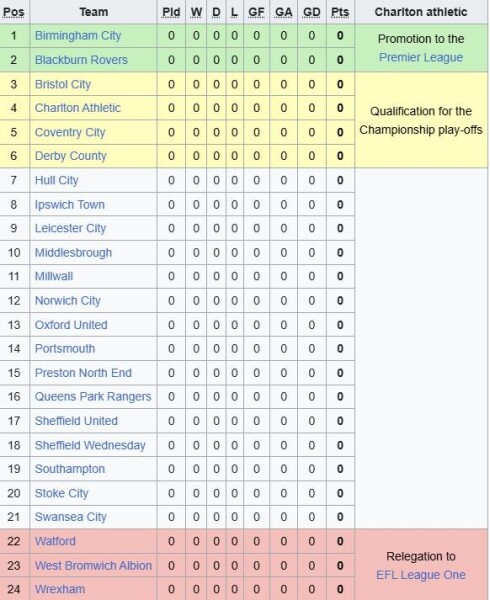Click the Premier League link
490x600 pixels.
(x=421, y=57)
